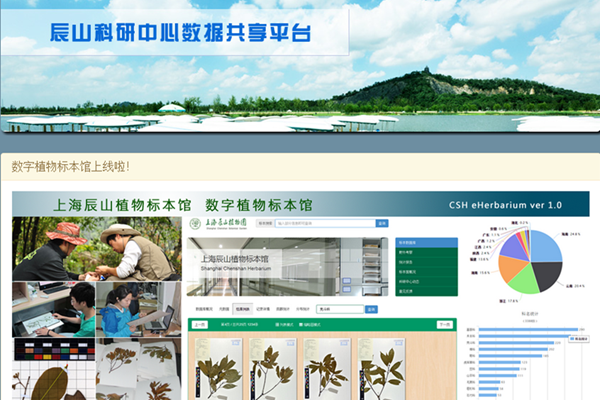Click the dark gray pie chart slice
This screenshot has height=400, width=600.
pyautogui.click(x=547, y=274)
